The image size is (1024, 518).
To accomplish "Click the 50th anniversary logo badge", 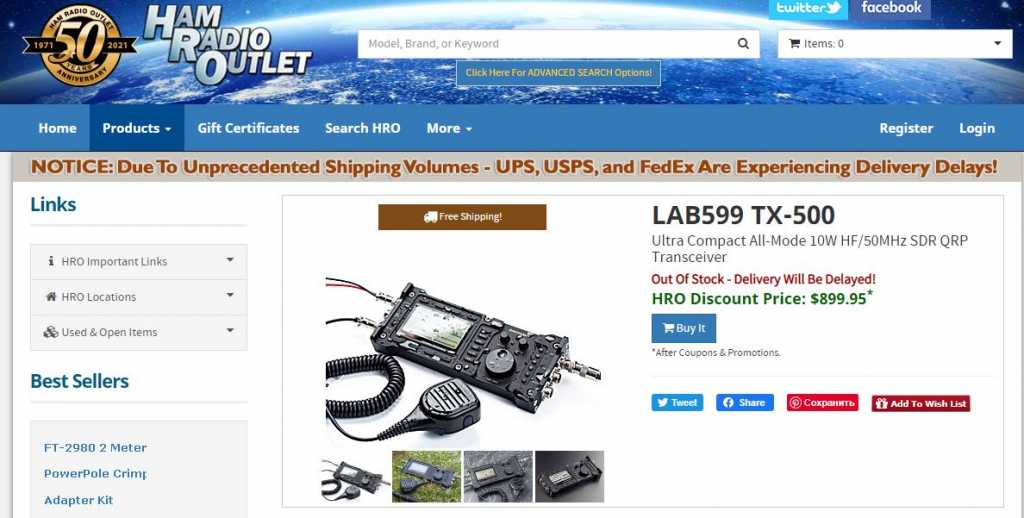I will click(x=80, y=44).
